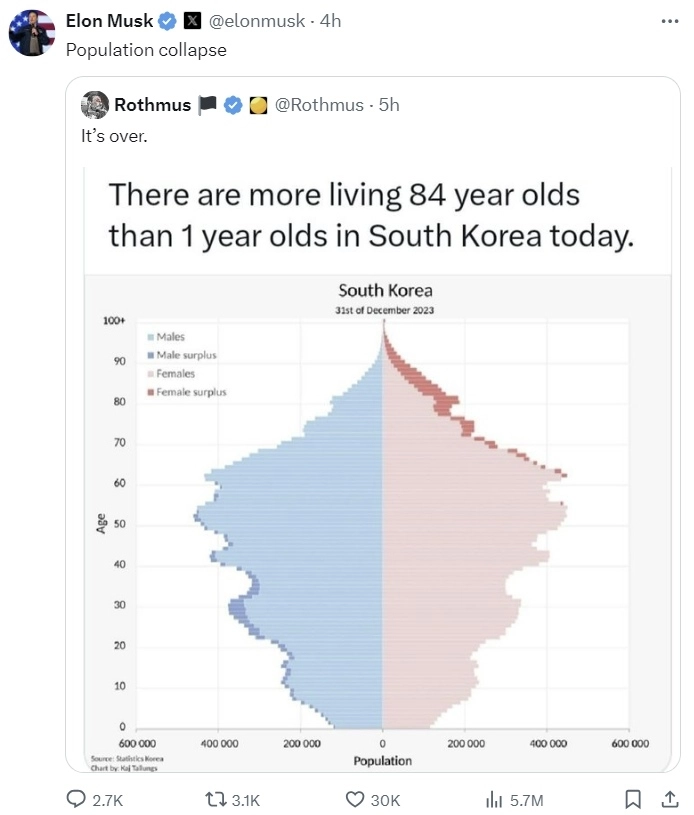Share the post via upload icon

click(670, 799)
